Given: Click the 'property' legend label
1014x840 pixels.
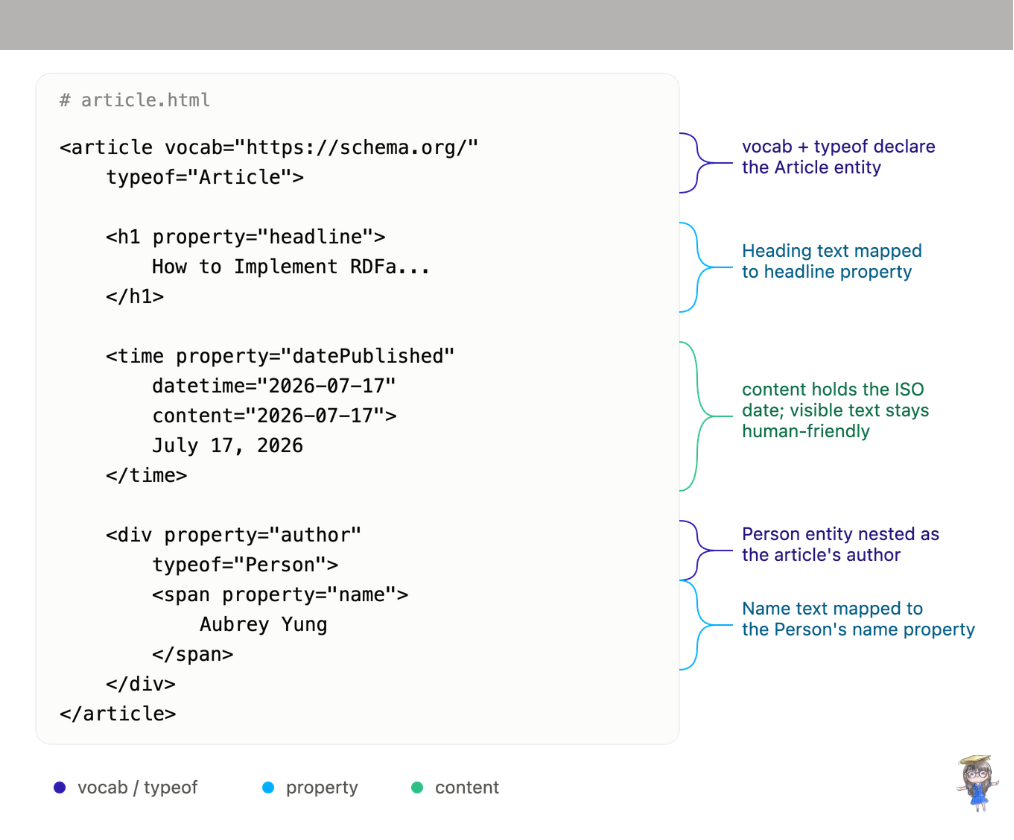Looking at the screenshot, I should [321, 788].
